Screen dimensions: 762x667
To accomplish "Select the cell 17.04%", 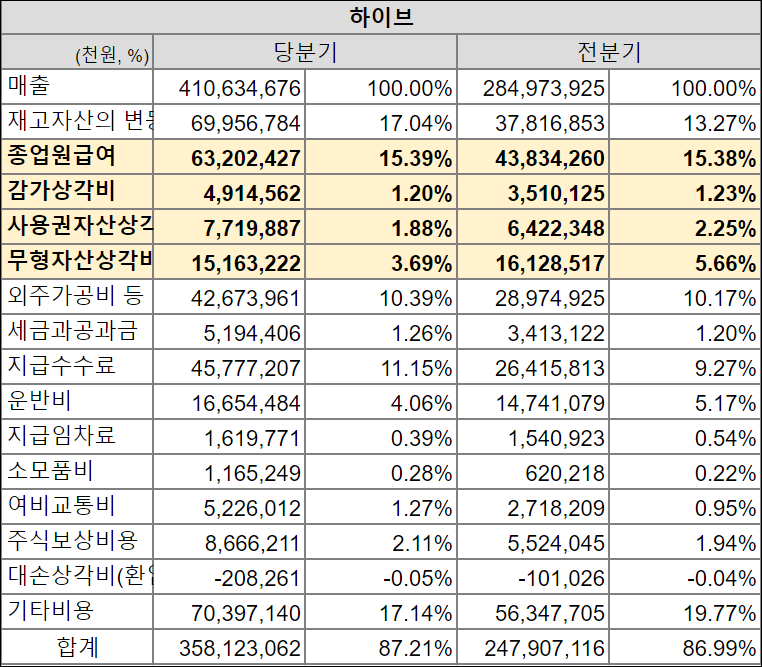I will (x=381, y=121).
